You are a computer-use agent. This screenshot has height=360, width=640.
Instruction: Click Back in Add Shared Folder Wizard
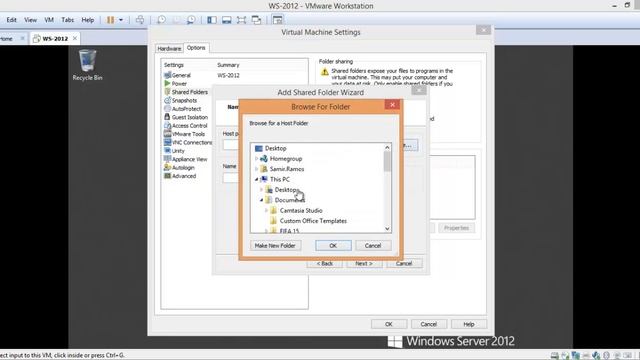325,264
